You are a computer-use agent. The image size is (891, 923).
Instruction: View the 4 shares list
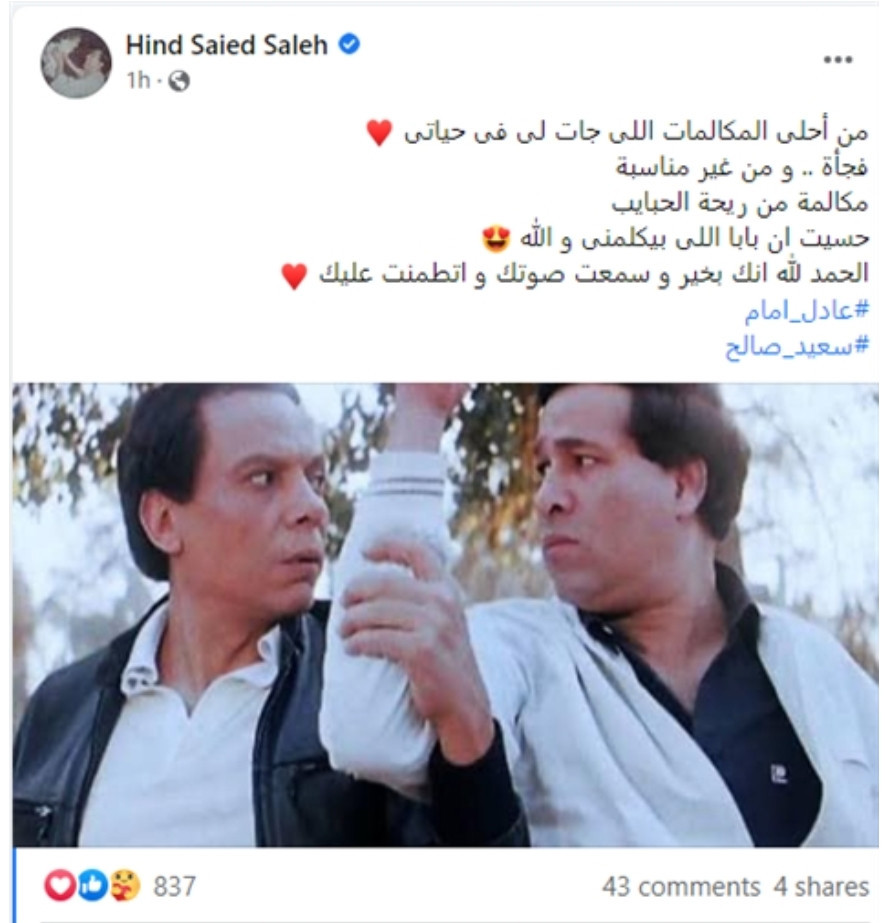coord(822,887)
